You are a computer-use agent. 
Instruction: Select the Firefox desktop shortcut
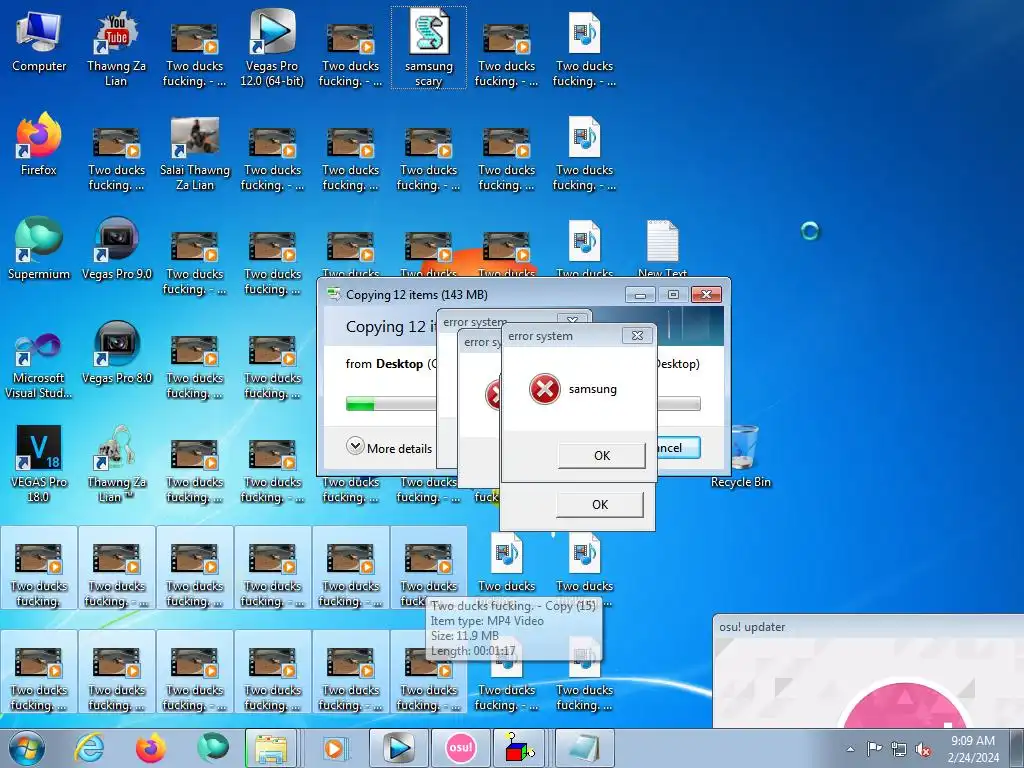[39, 145]
